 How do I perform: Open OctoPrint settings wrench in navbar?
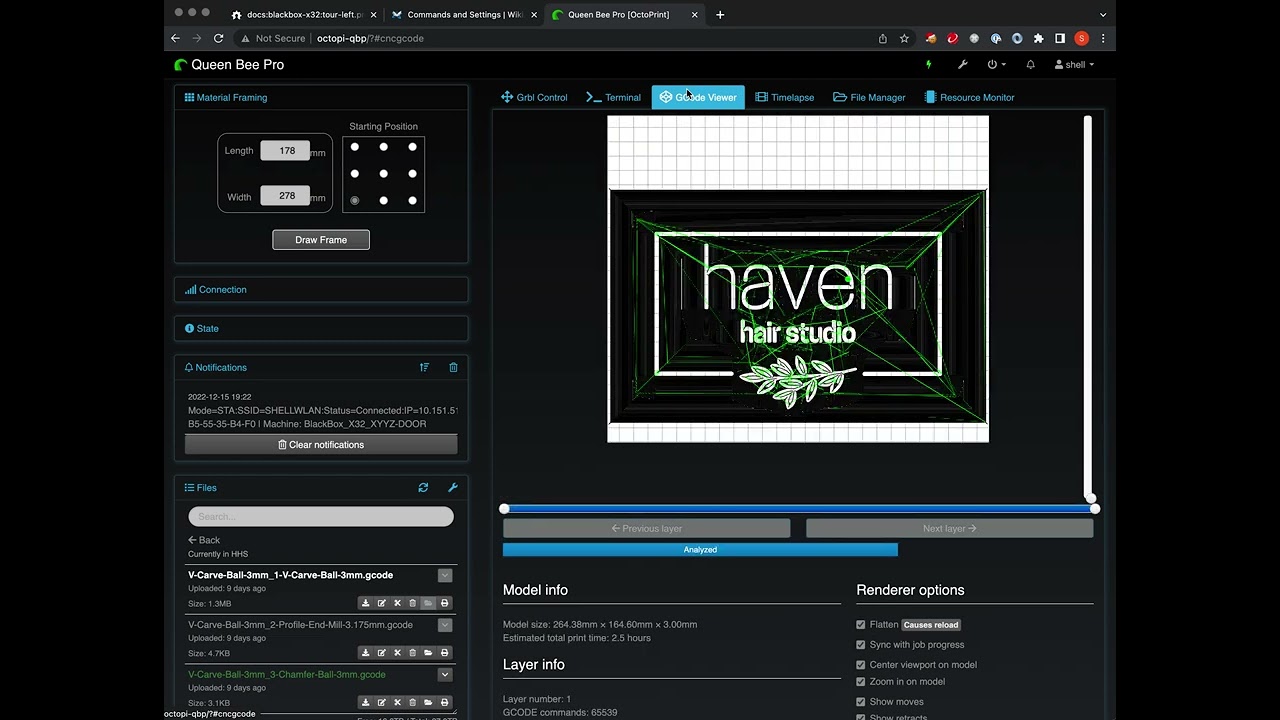962,65
